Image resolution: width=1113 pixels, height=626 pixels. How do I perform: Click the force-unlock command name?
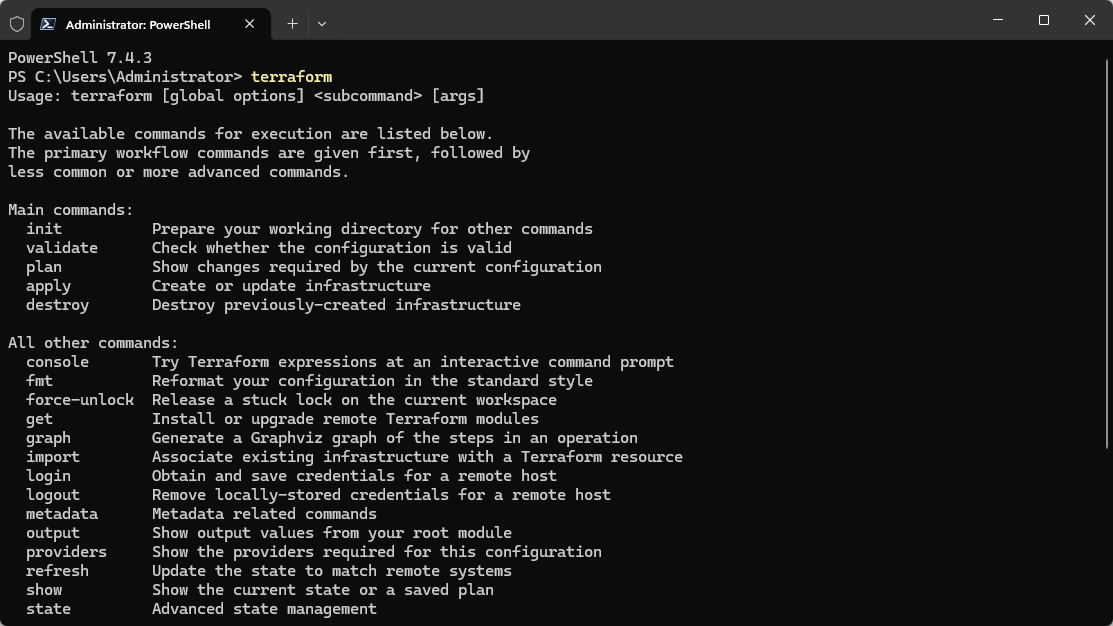coord(80,400)
